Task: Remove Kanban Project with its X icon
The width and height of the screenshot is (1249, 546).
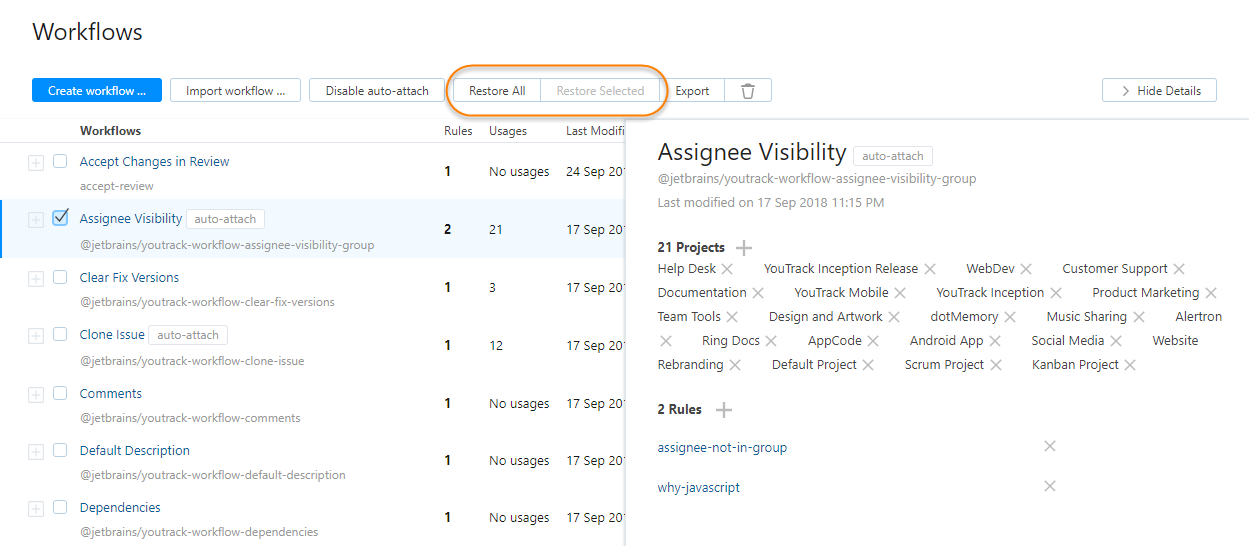Action: [x=1130, y=365]
